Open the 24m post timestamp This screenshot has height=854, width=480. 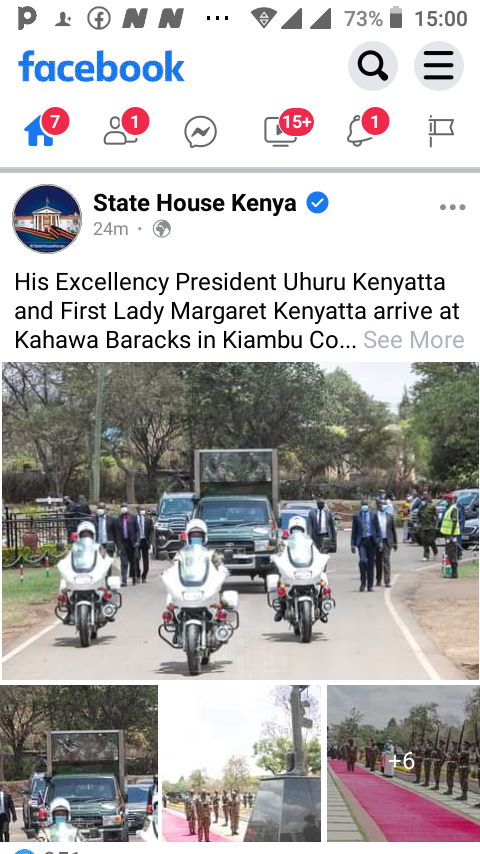coord(111,229)
